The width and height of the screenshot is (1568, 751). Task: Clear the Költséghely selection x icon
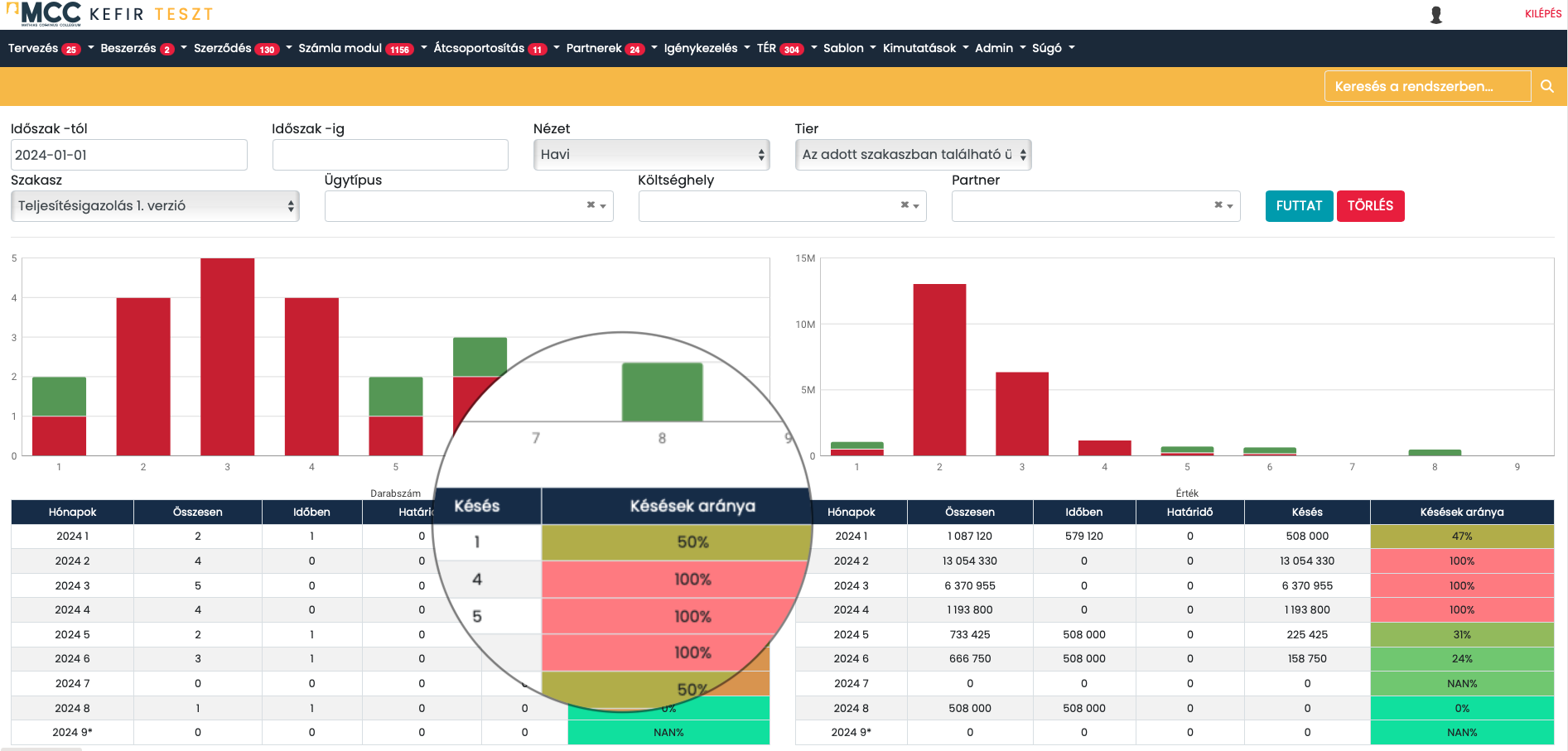[x=905, y=205]
